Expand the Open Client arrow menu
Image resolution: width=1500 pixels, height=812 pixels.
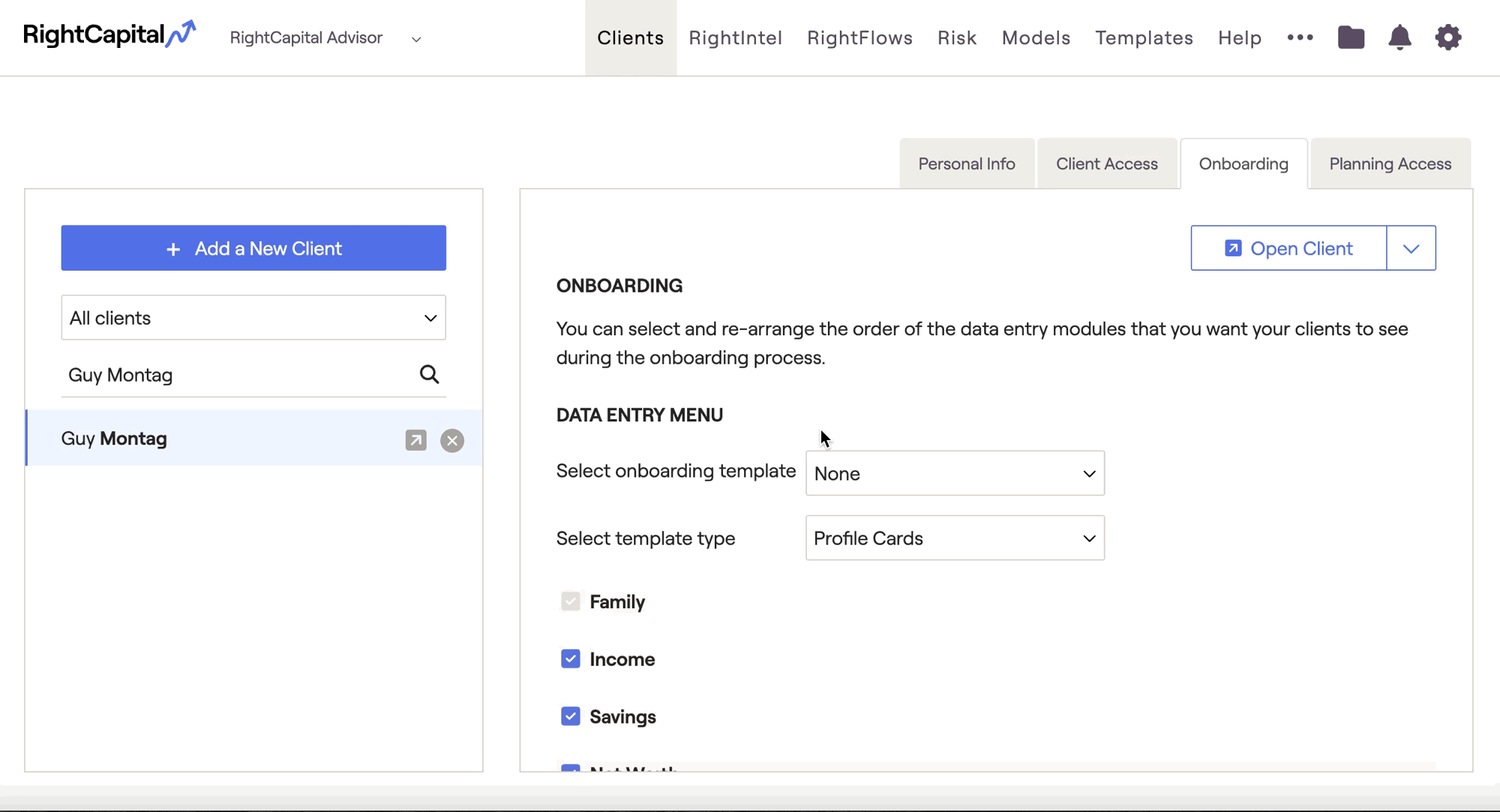1411,248
